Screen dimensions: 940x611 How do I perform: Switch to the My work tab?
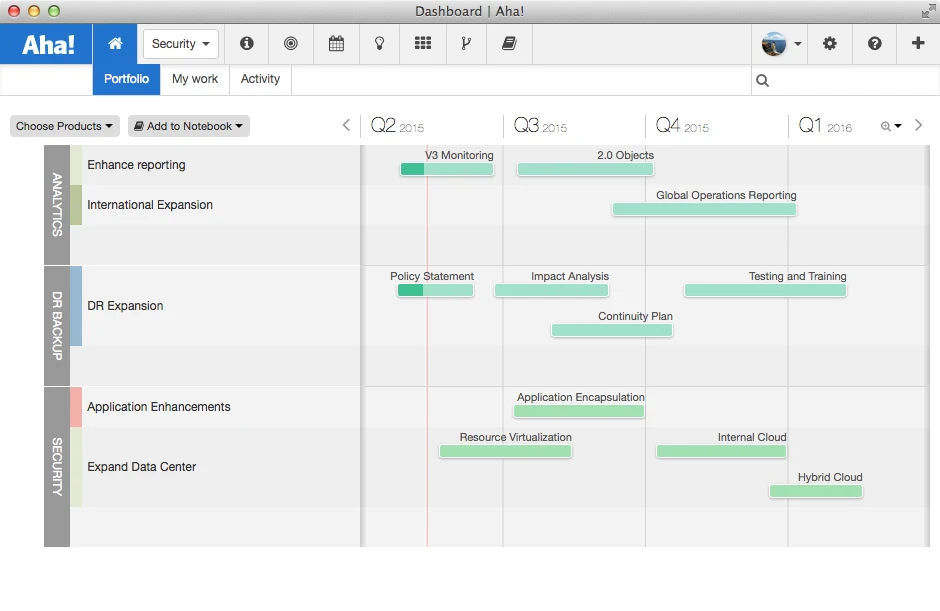tap(195, 79)
